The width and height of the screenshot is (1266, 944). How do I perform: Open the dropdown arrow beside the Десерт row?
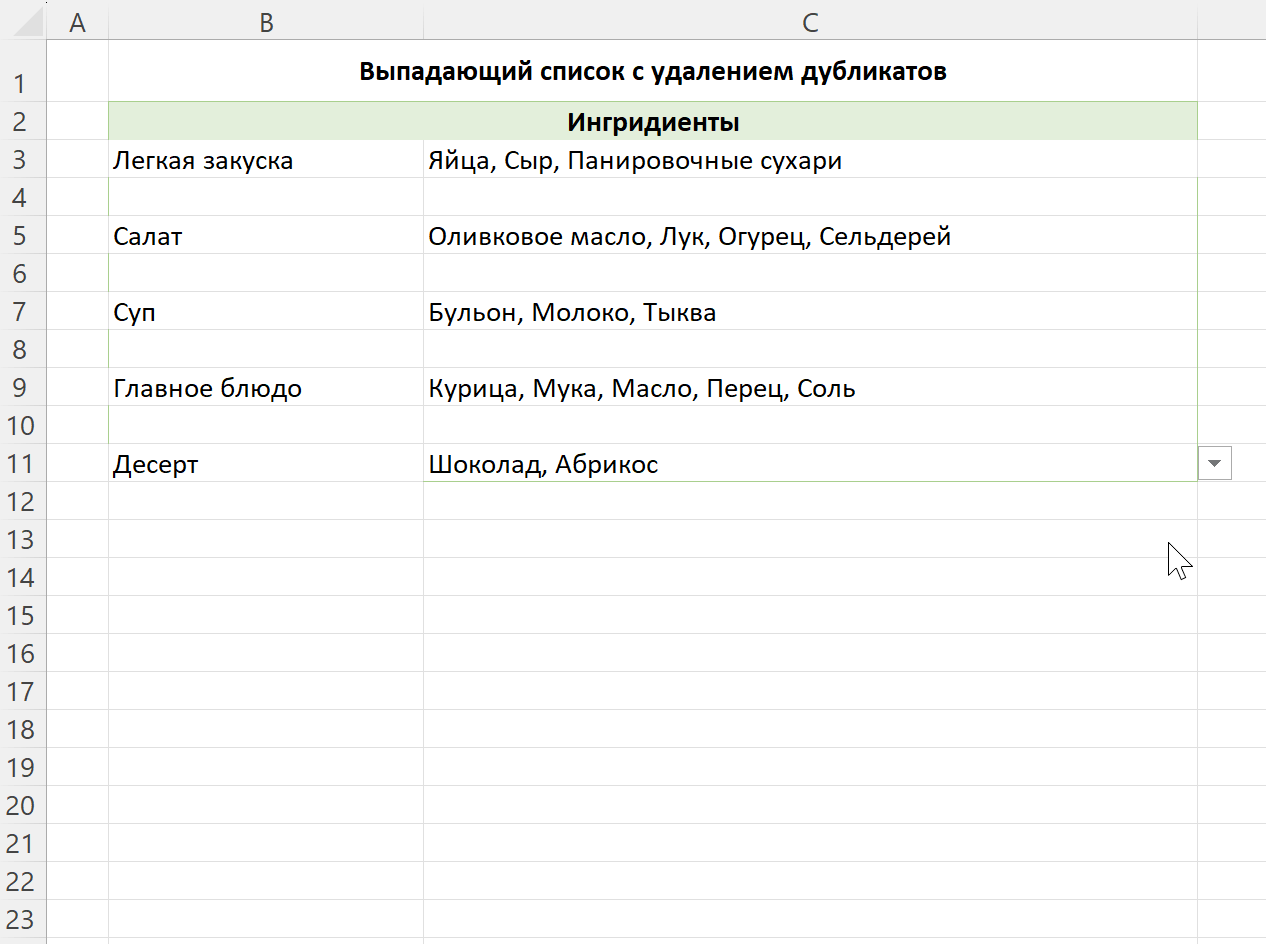[1214, 464]
